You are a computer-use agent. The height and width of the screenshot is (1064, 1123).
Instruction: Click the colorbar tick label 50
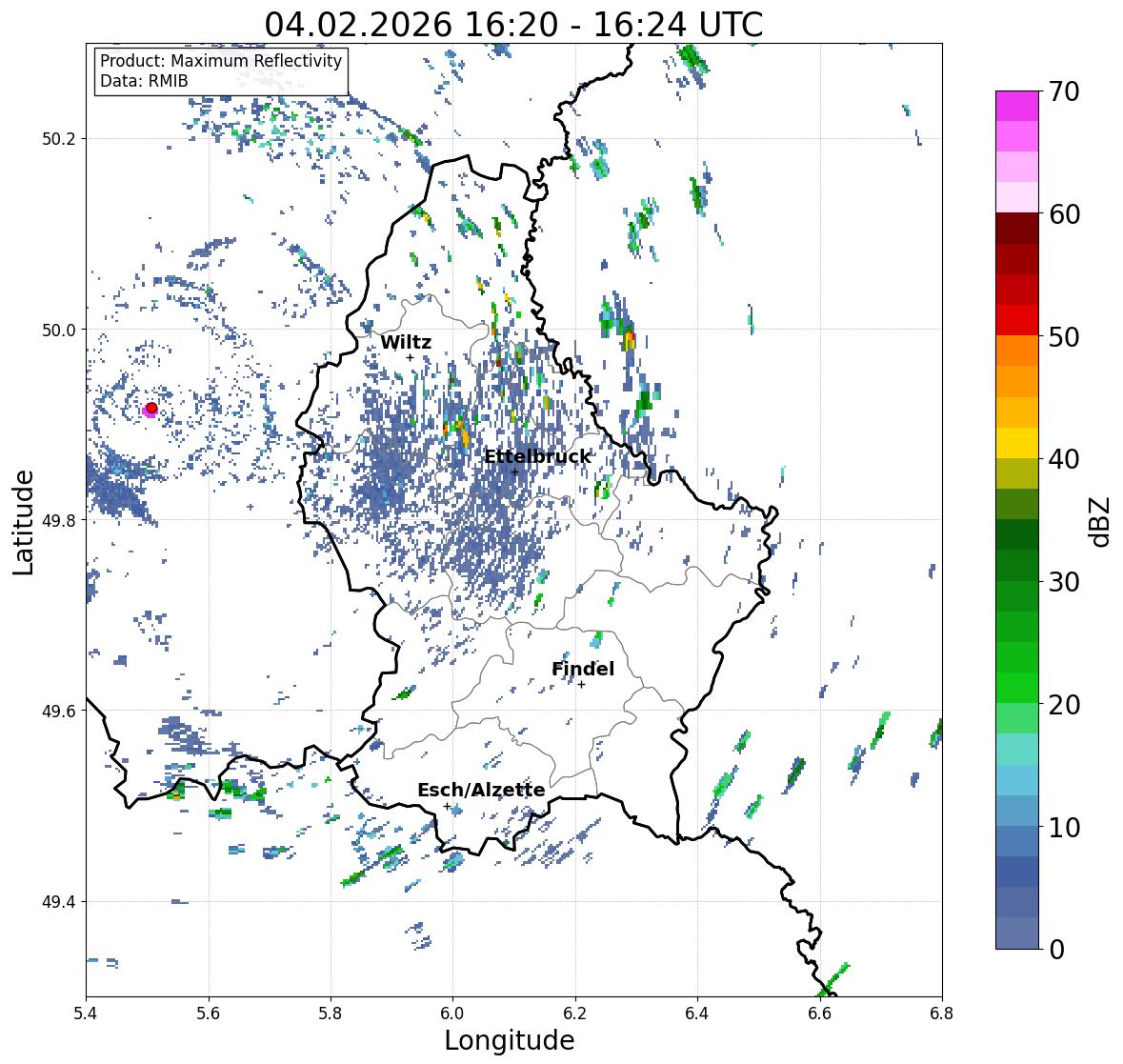click(1064, 336)
